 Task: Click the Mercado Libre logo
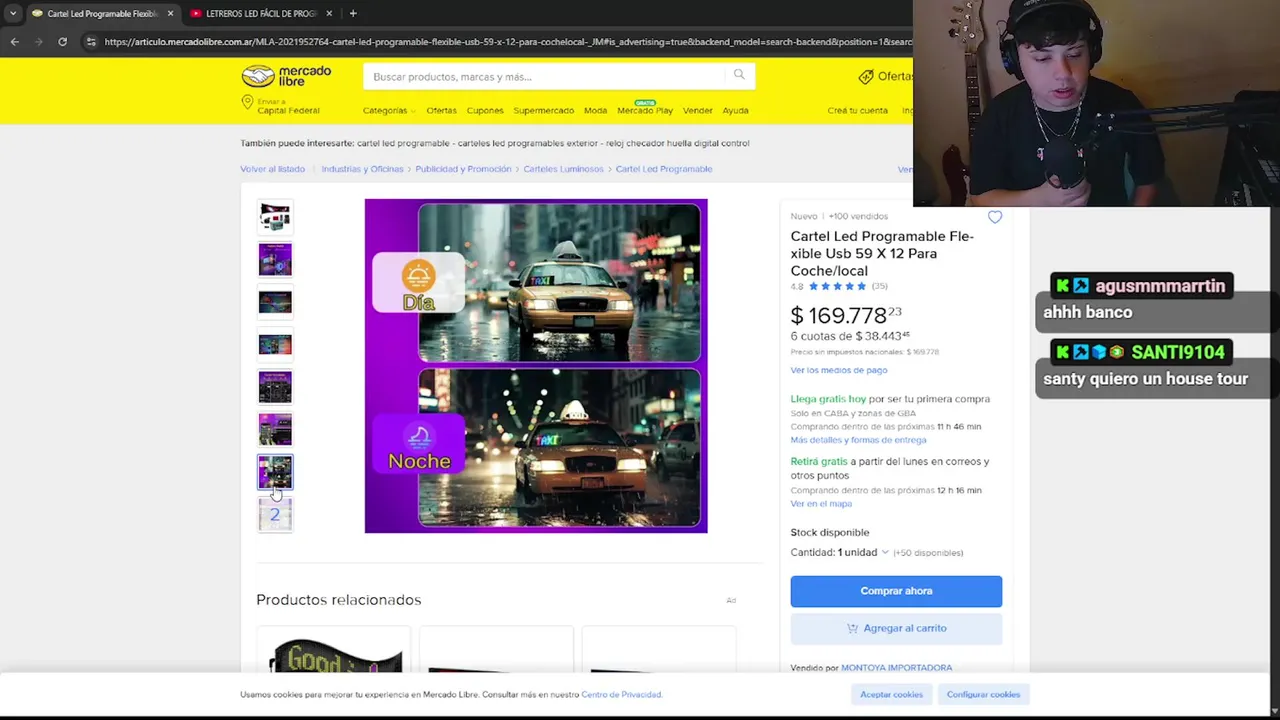(x=286, y=76)
